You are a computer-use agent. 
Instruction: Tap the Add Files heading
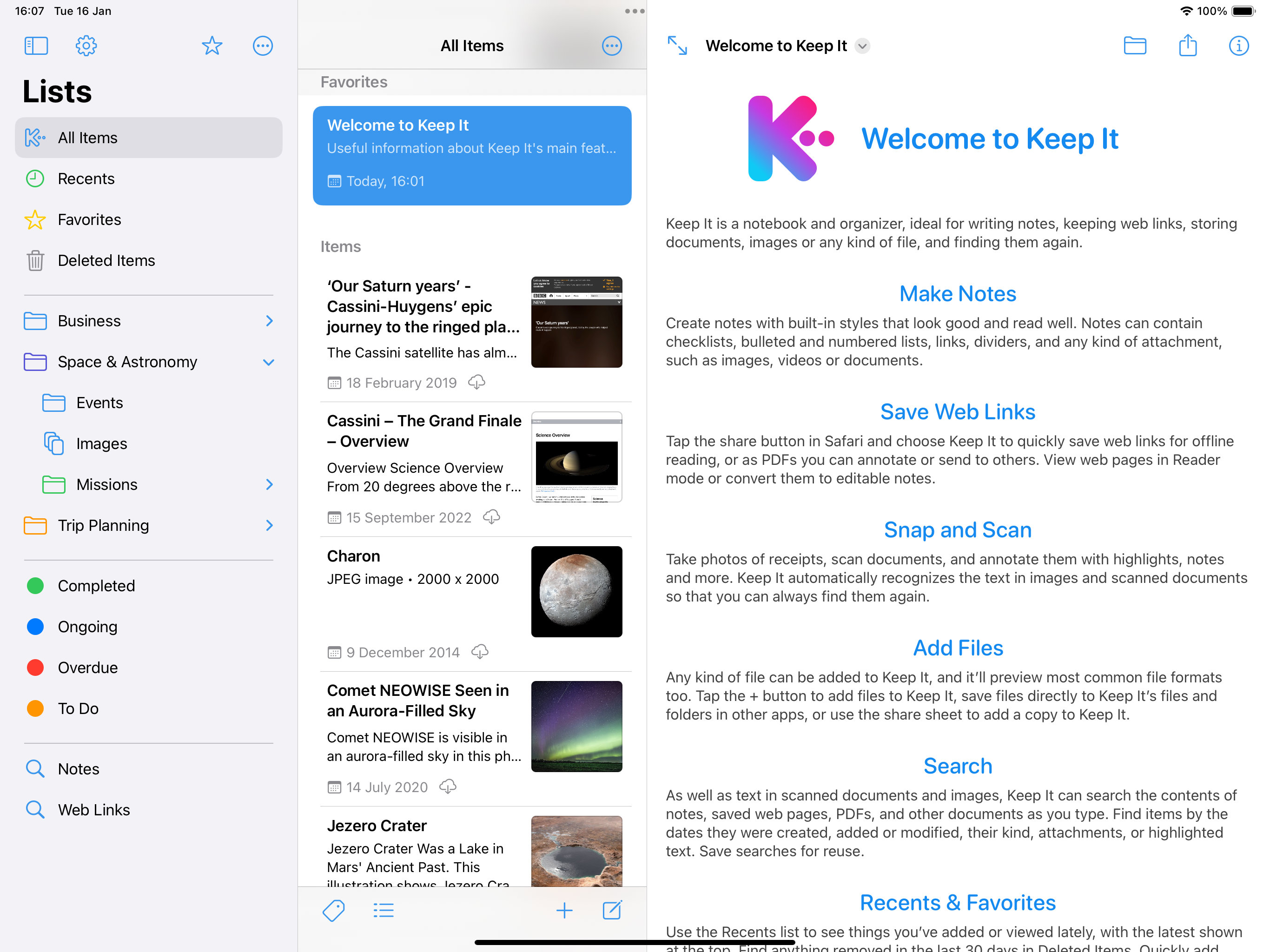[958, 648]
